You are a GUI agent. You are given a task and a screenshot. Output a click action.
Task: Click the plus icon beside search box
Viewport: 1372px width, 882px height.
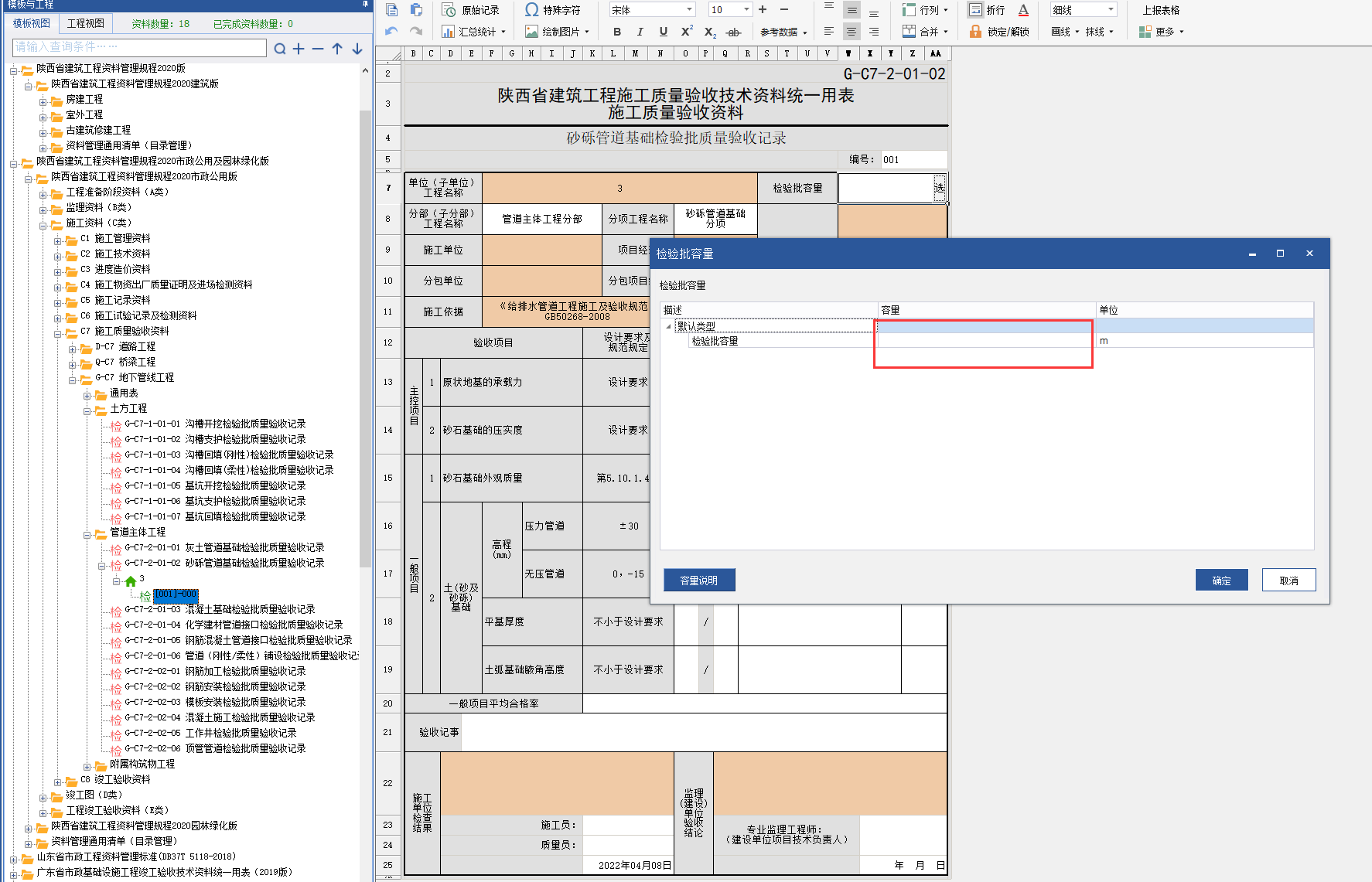(299, 49)
